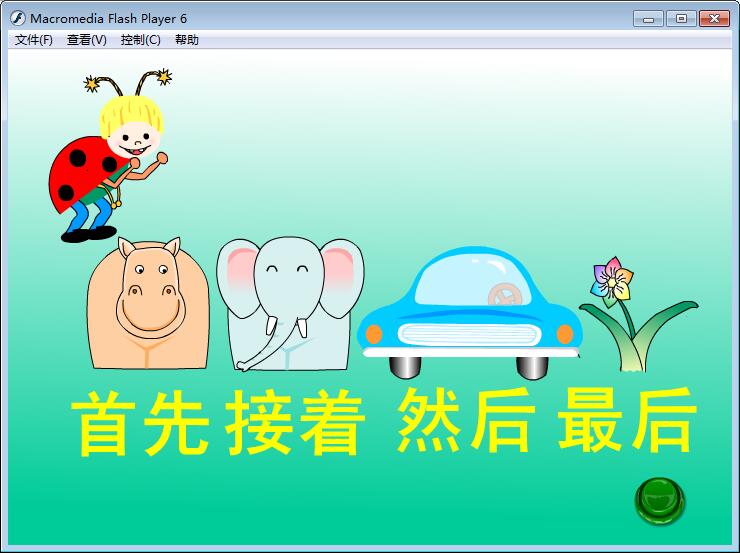Image resolution: width=740 pixels, height=553 pixels.
Task: Open the 帮助 menu
Action: pos(187,40)
